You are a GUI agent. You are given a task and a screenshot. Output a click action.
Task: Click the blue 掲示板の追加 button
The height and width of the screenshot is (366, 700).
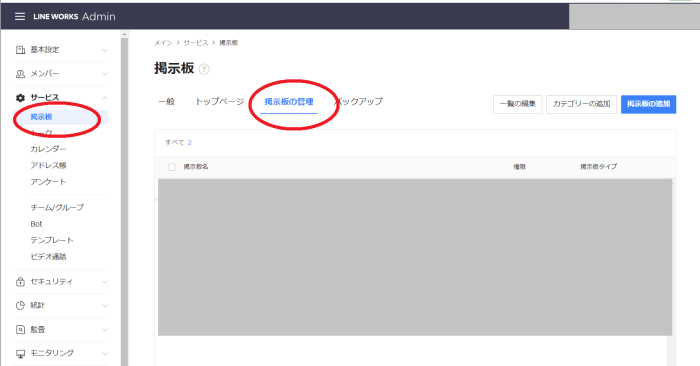click(648, 104)
